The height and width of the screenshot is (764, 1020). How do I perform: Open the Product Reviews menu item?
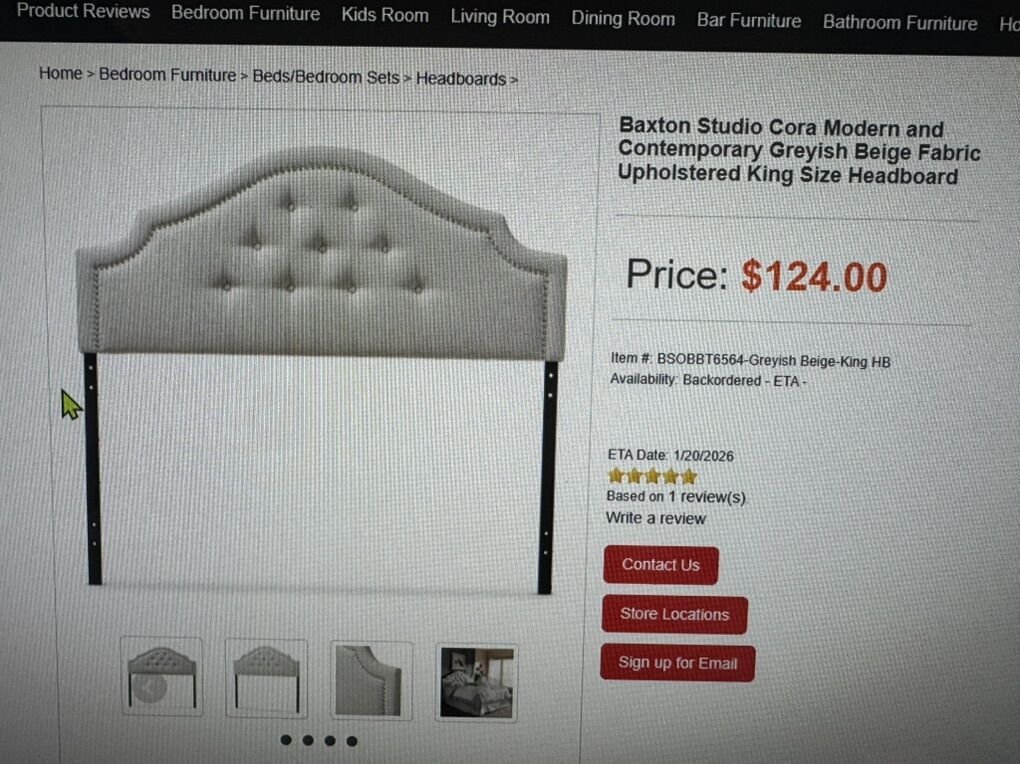point(83,12)
